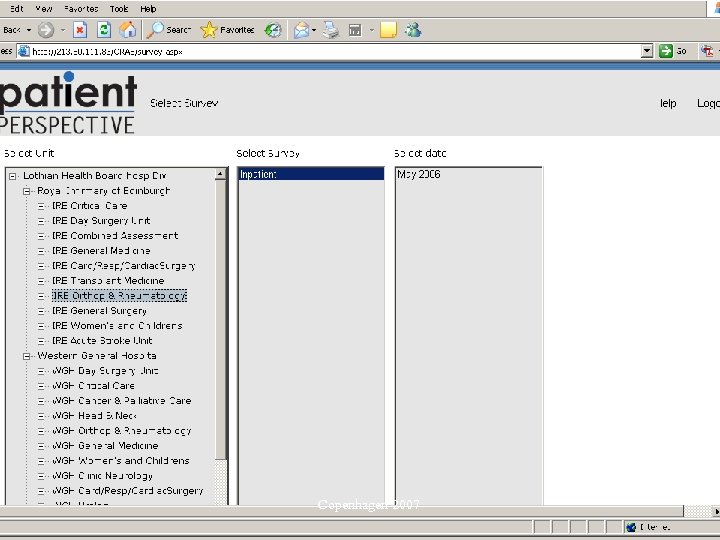Select WGH Clinic Neurology unit
The height and width of the screenshot is (540, 720).
tap(102, 476)
